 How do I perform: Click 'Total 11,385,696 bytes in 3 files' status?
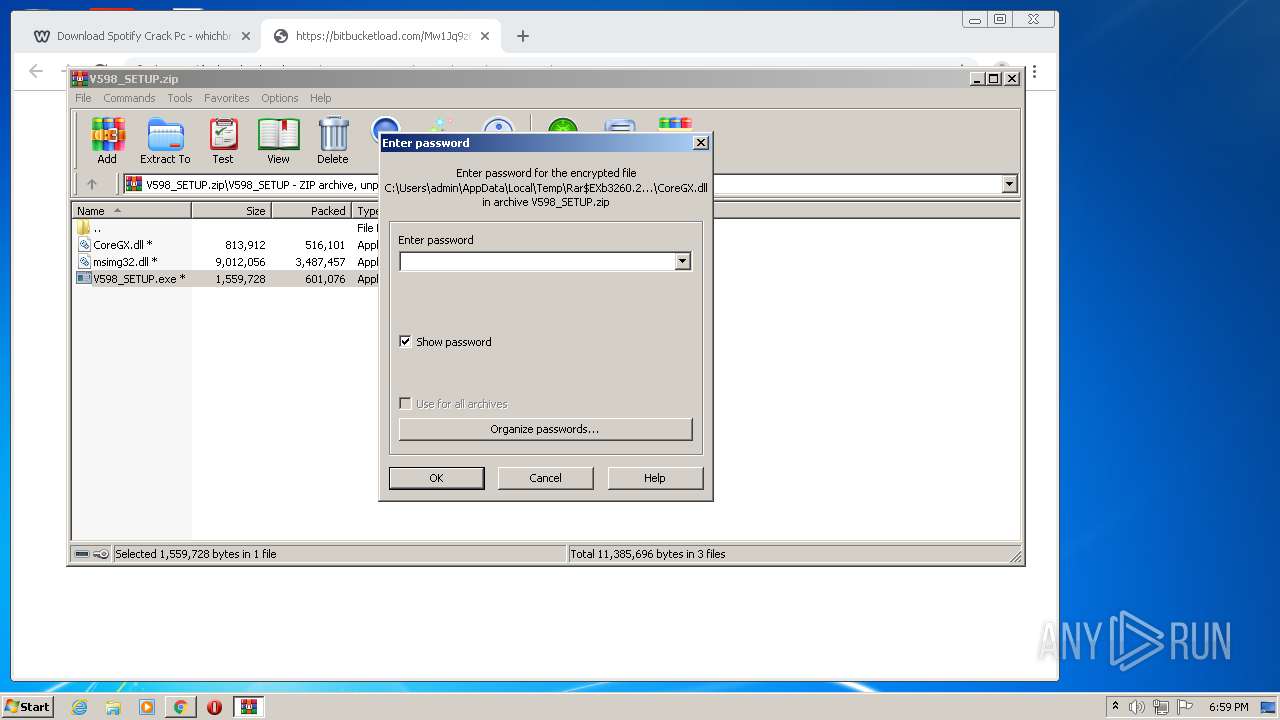click(648, 554)
